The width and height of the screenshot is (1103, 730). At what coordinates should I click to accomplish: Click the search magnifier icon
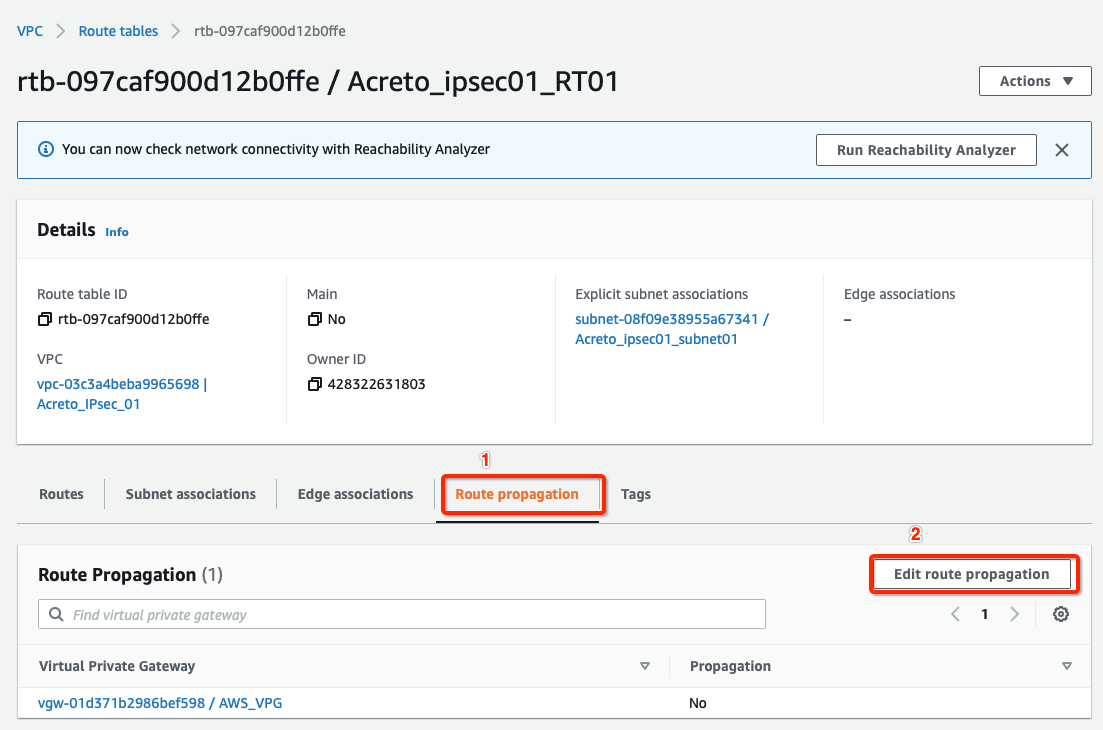click(56, 614)
